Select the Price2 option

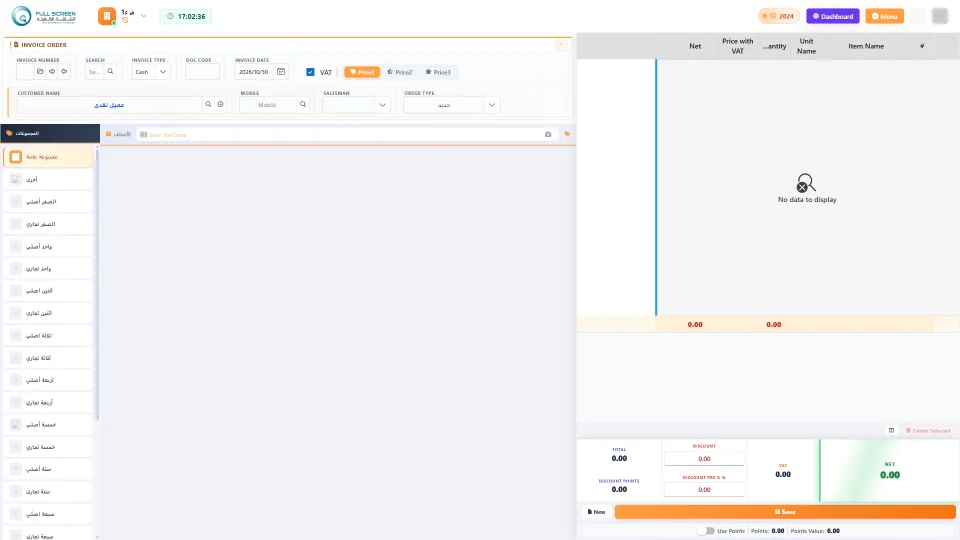tap(399, 72)
